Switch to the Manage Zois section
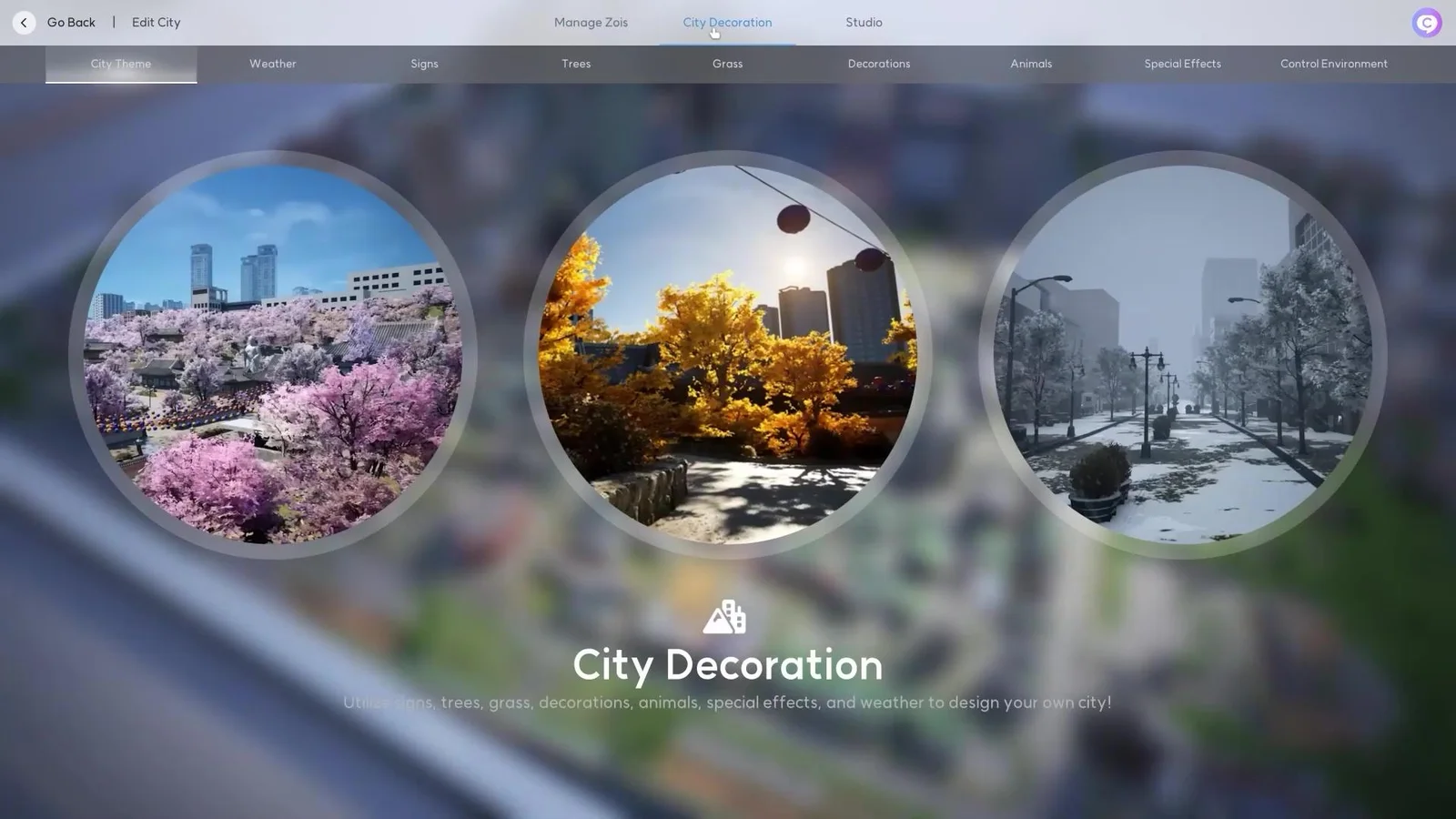Screen dimensions: 1456x819 pos(591,22)
